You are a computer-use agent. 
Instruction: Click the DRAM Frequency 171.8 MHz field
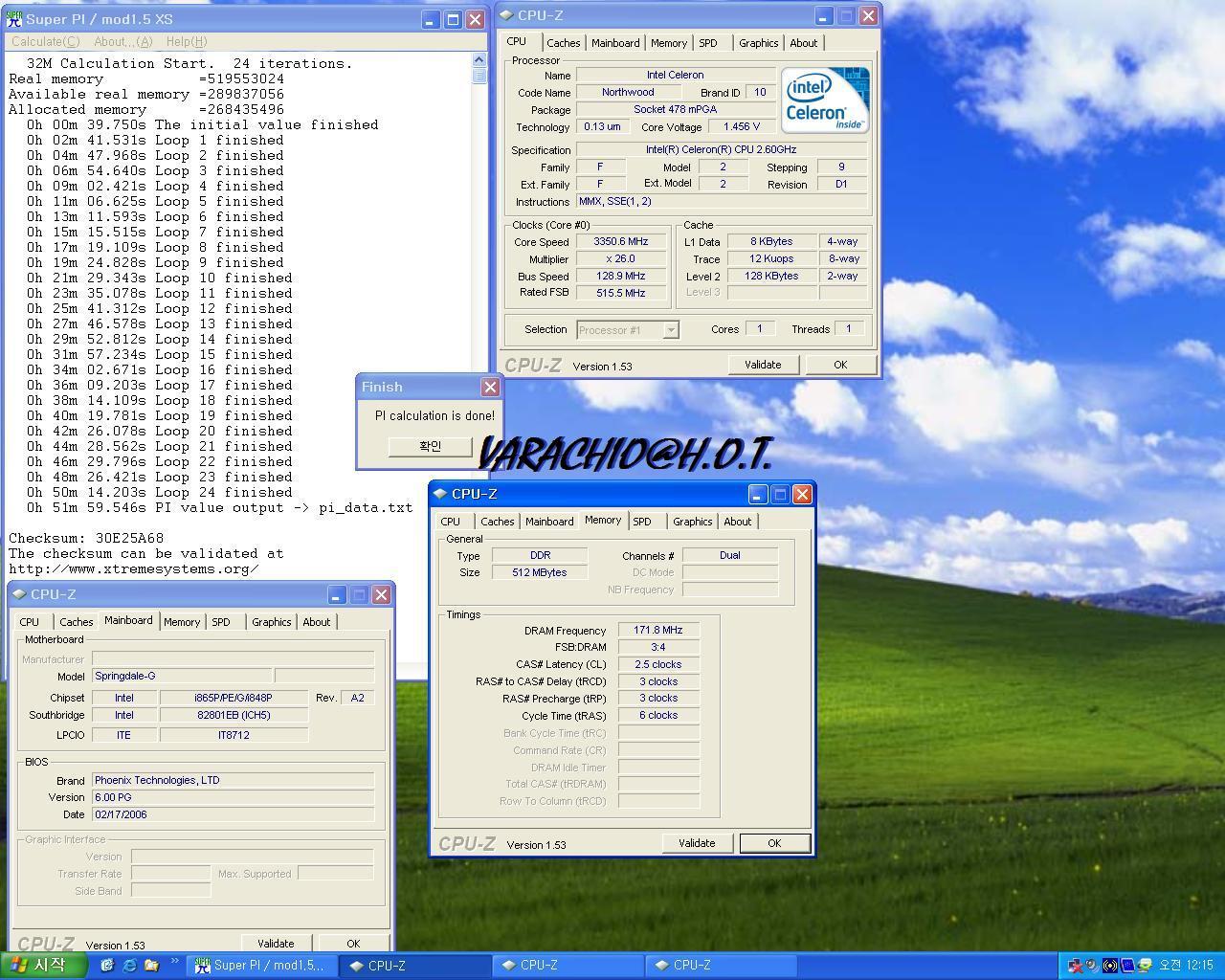[658, 630]
